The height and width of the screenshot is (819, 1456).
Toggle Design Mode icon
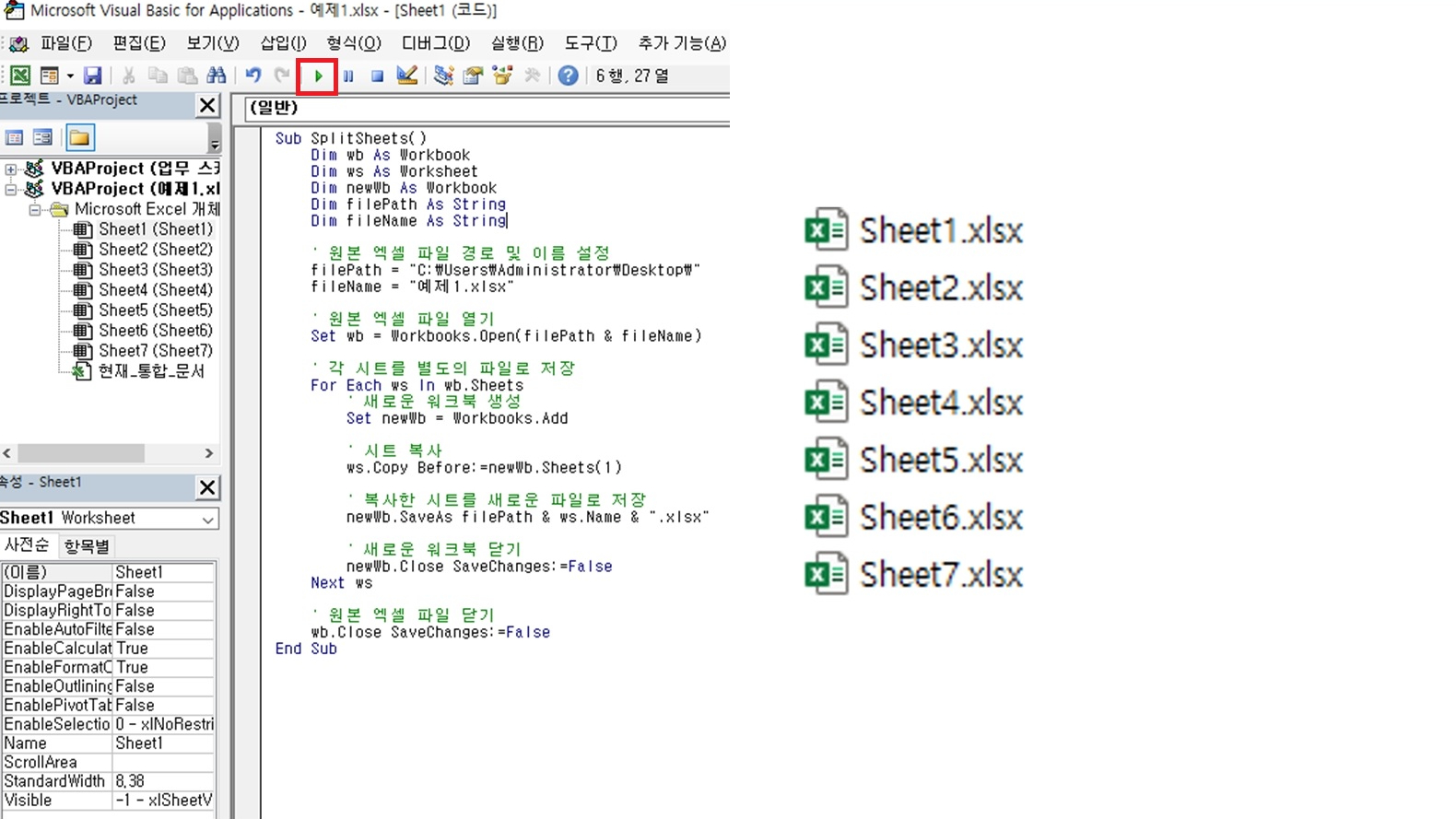click(x=406, y=76)
